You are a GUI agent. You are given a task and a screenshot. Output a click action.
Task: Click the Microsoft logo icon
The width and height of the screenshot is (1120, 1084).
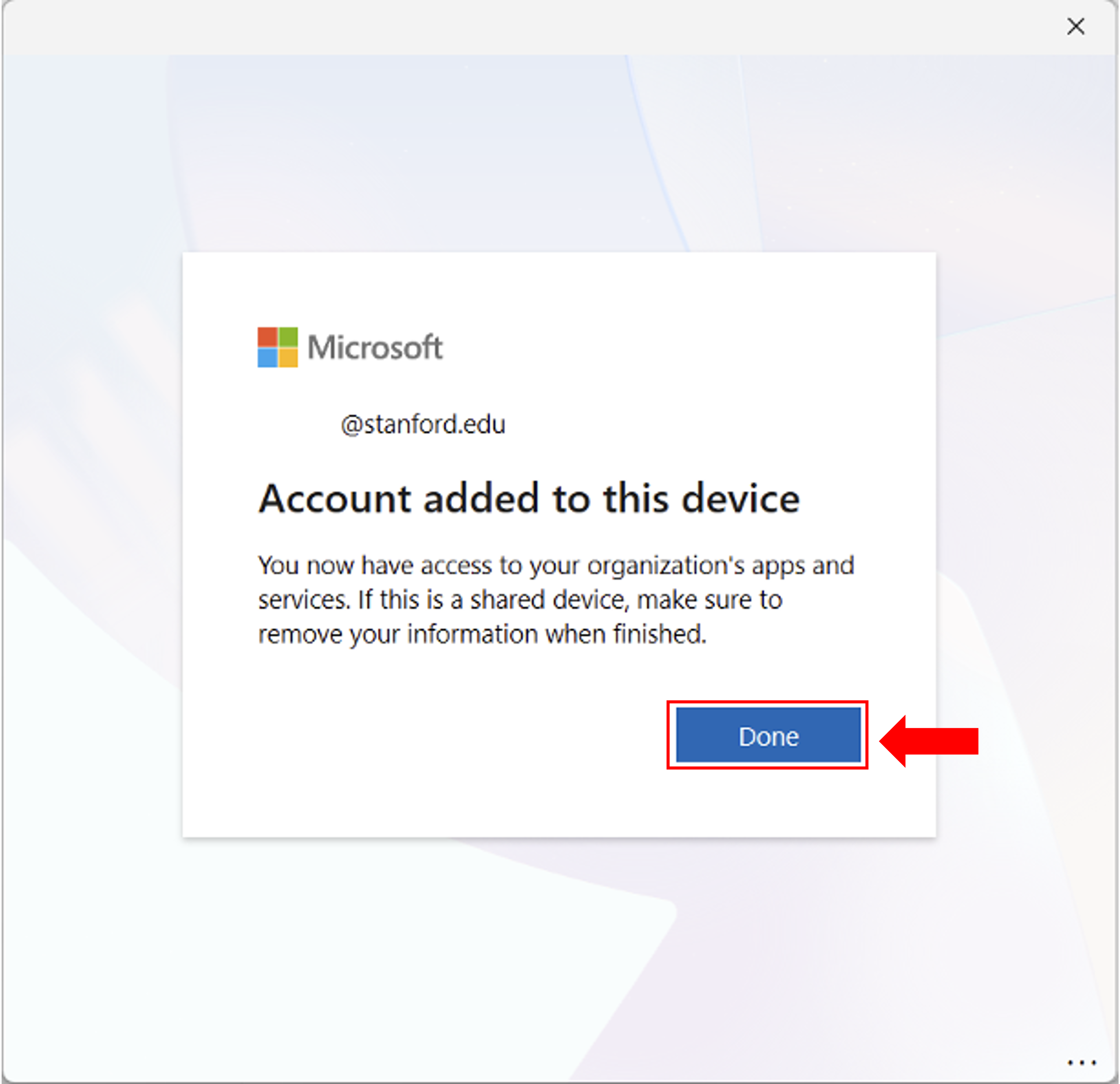coord(278,346)
